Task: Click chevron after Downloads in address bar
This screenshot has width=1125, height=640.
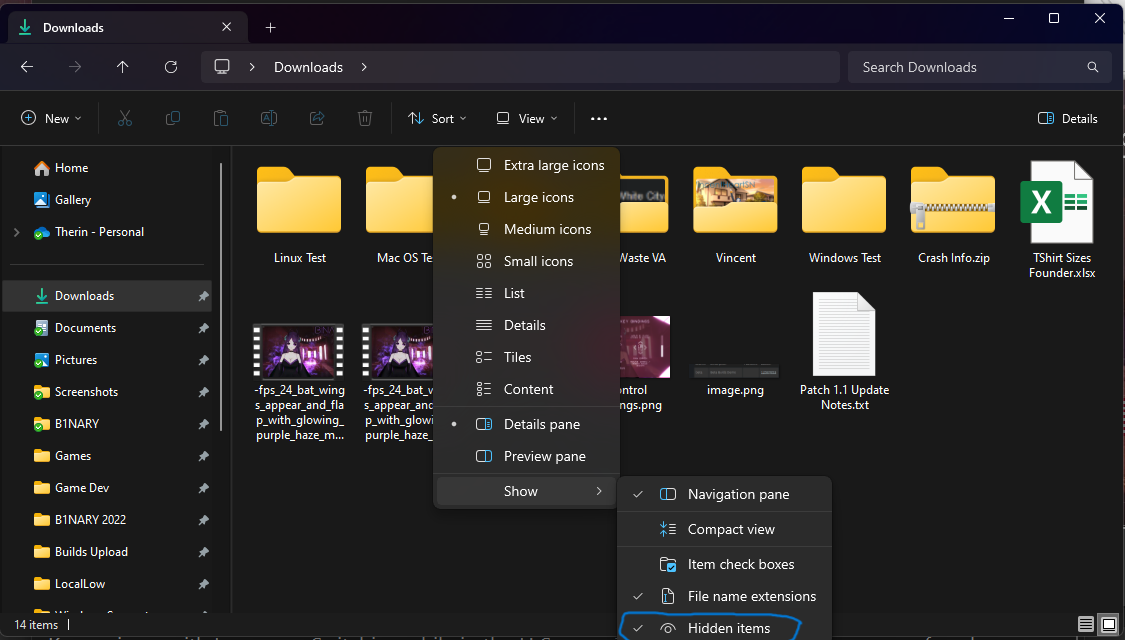Action: pos(364,67)
